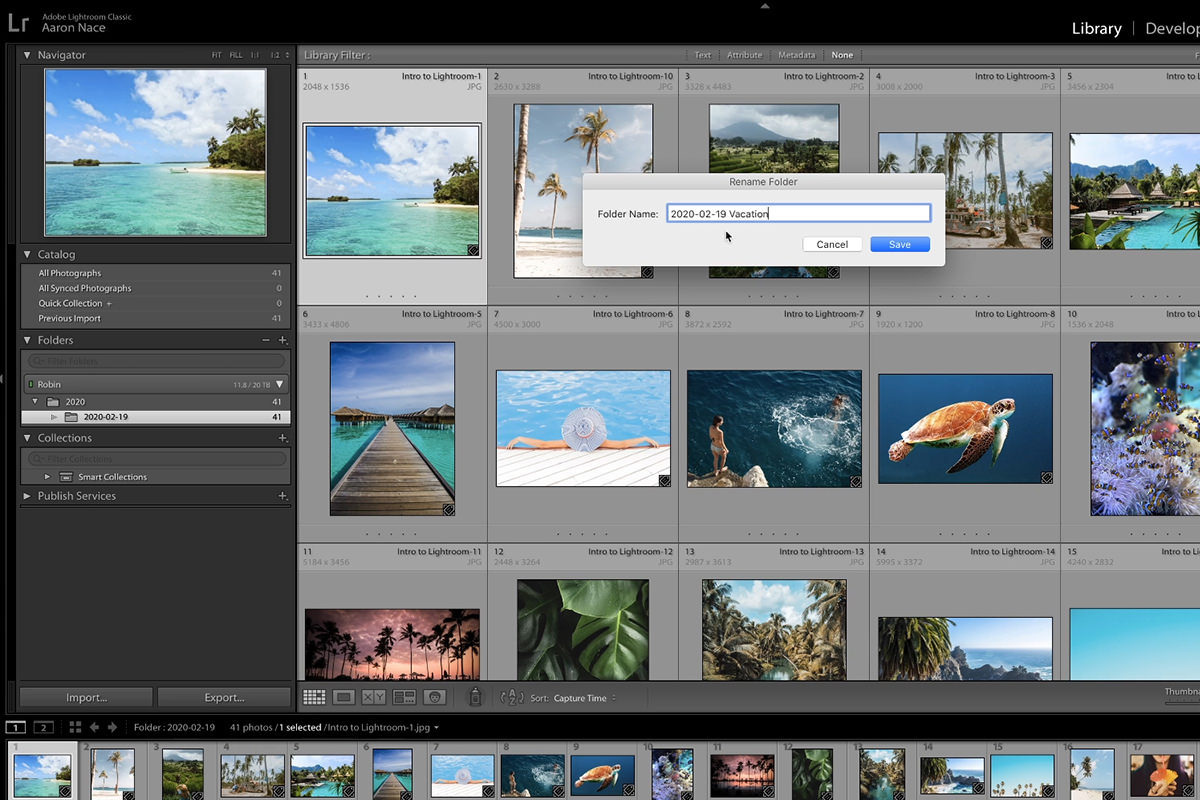The height and width of the screenshot is (800, 1200).
Task: Click the Export button
Action: tap(224, 697)
